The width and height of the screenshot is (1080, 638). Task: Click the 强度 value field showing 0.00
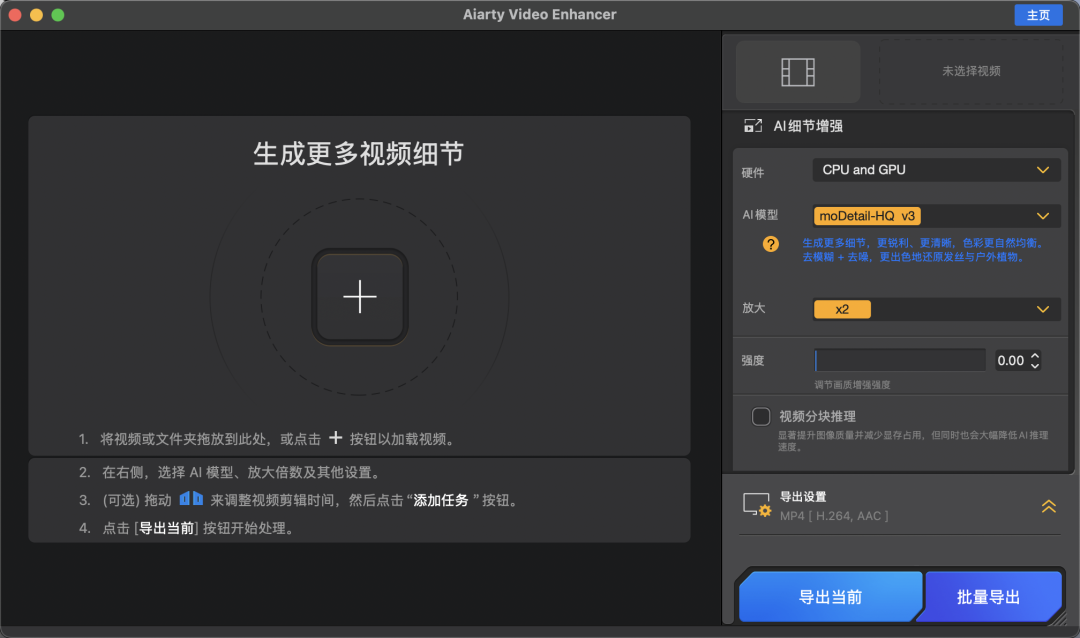click(x=1010, y=361)
